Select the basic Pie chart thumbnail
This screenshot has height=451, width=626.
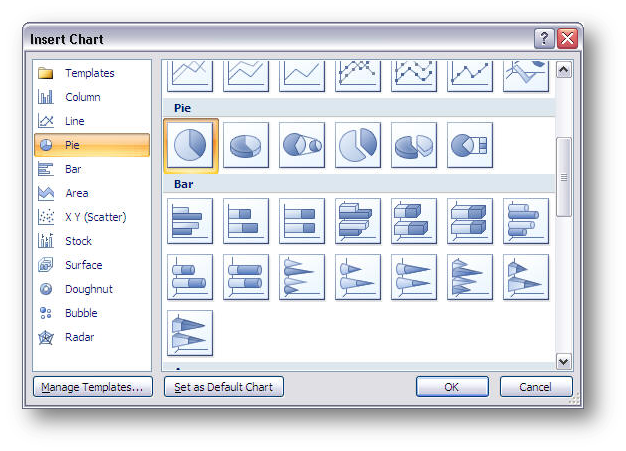[x=190, y=145]
